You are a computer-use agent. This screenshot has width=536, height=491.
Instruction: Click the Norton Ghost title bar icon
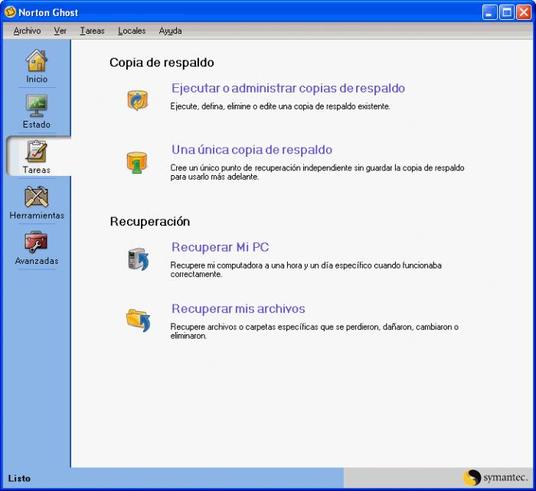tap(10, 12)
